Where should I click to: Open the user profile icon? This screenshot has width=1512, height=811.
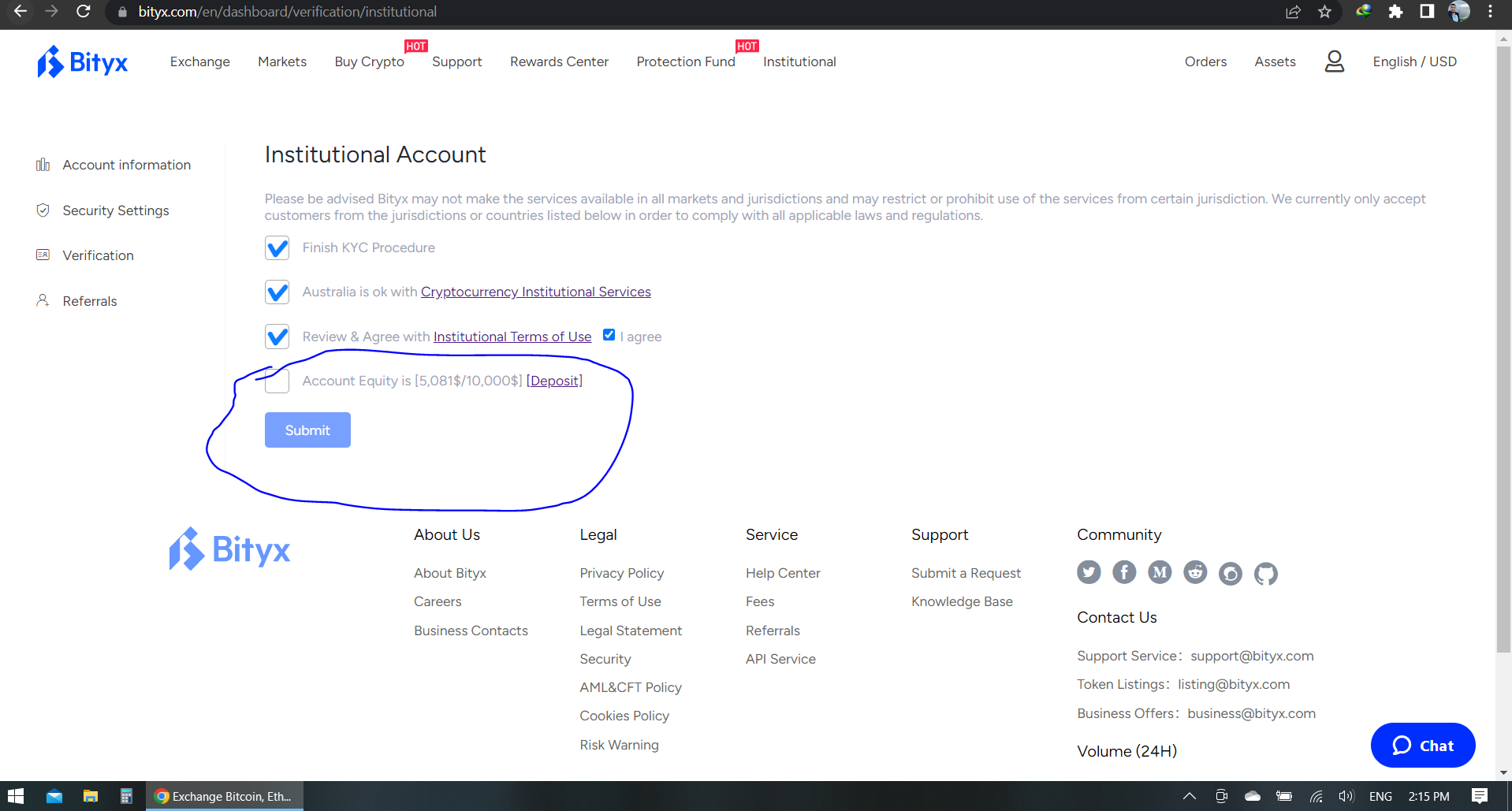point(1334,61)
